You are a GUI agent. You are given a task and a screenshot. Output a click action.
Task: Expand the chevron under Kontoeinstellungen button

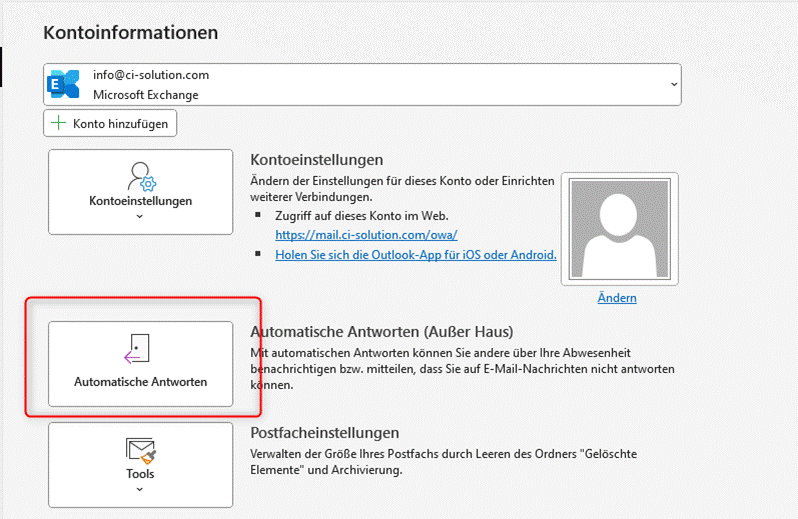140,216
